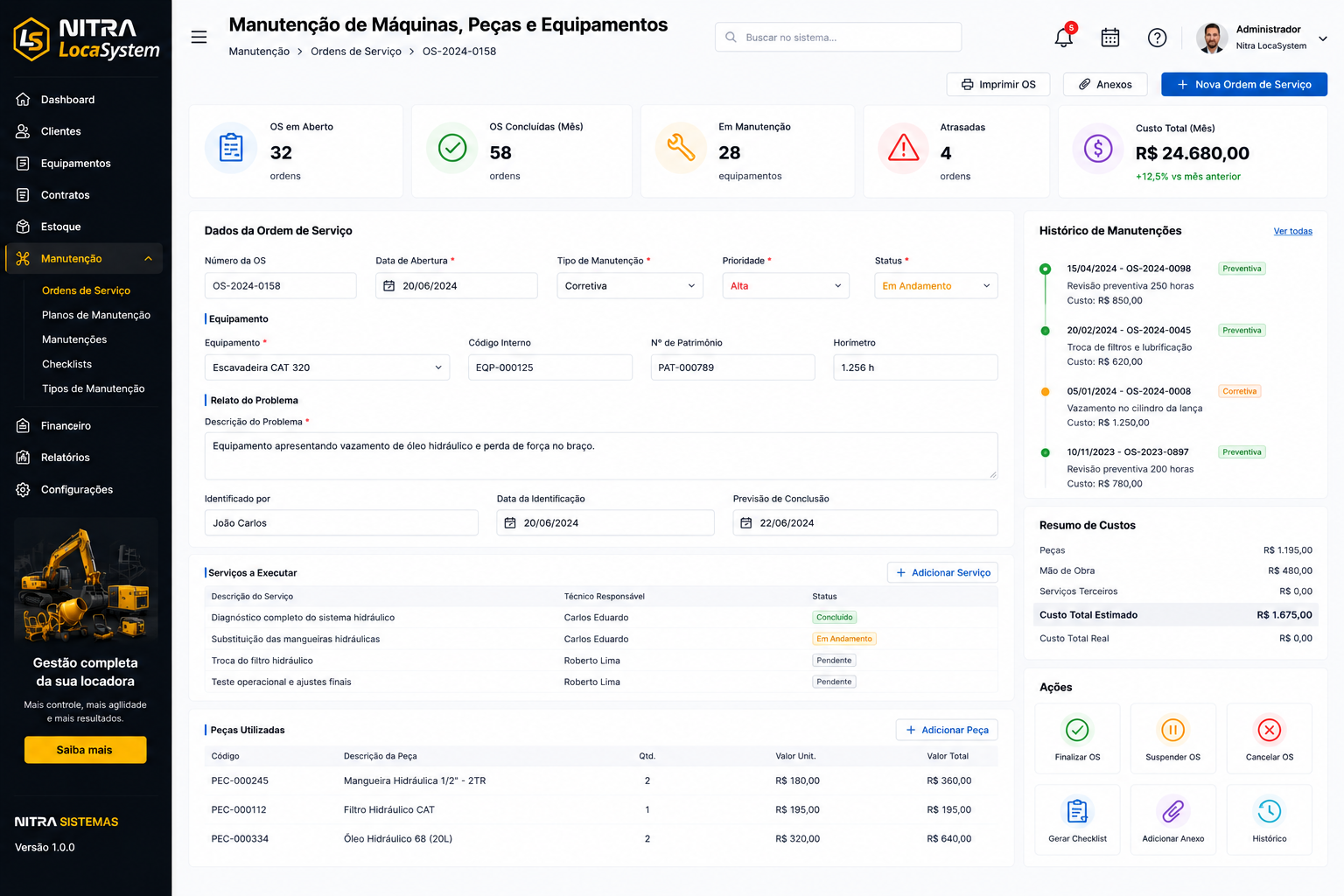Open the notifications bell
This screenshot has width=1344, height=896.
coord(1064,37)
